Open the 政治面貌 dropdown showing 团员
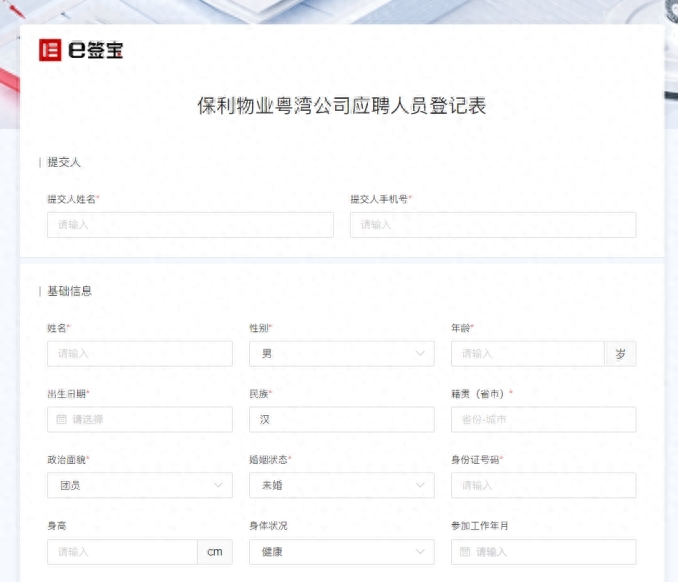 (140, 485)
